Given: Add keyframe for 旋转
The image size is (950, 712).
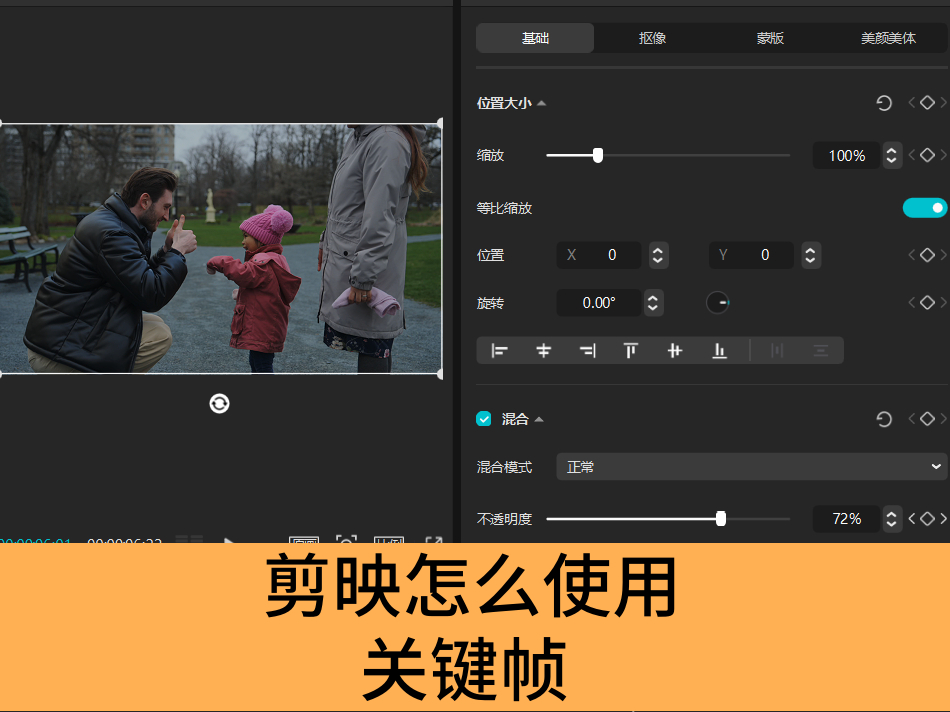Looking at the screenshot, I should (x=927, y=302).
